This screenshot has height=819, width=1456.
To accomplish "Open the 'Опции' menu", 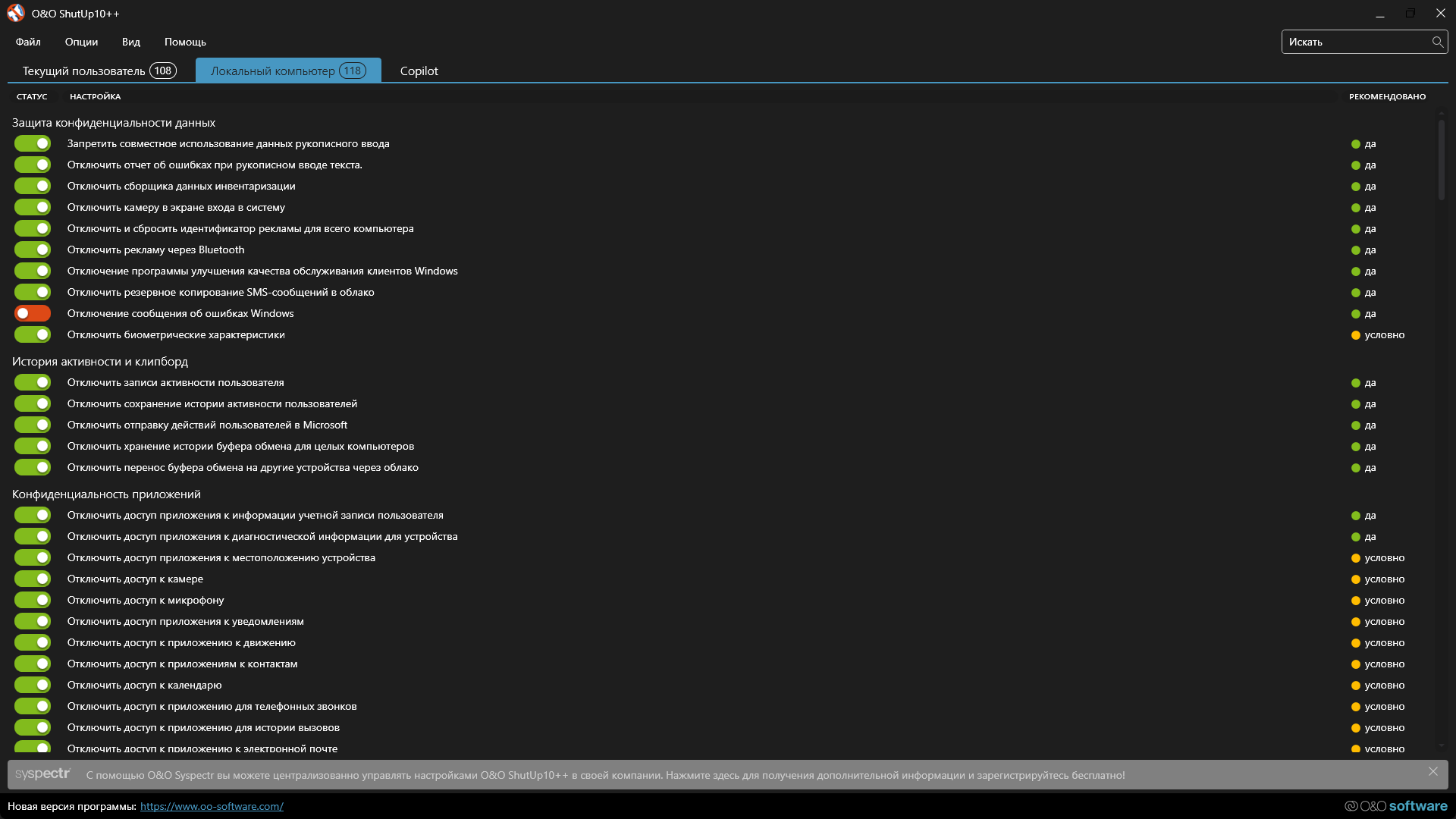I will coord(81,42).
